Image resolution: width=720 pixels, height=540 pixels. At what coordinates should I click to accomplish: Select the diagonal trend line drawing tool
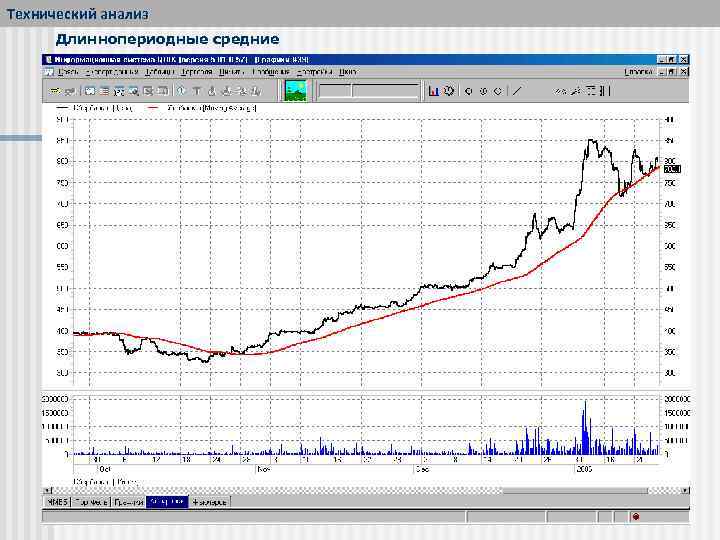coord(517,91)
